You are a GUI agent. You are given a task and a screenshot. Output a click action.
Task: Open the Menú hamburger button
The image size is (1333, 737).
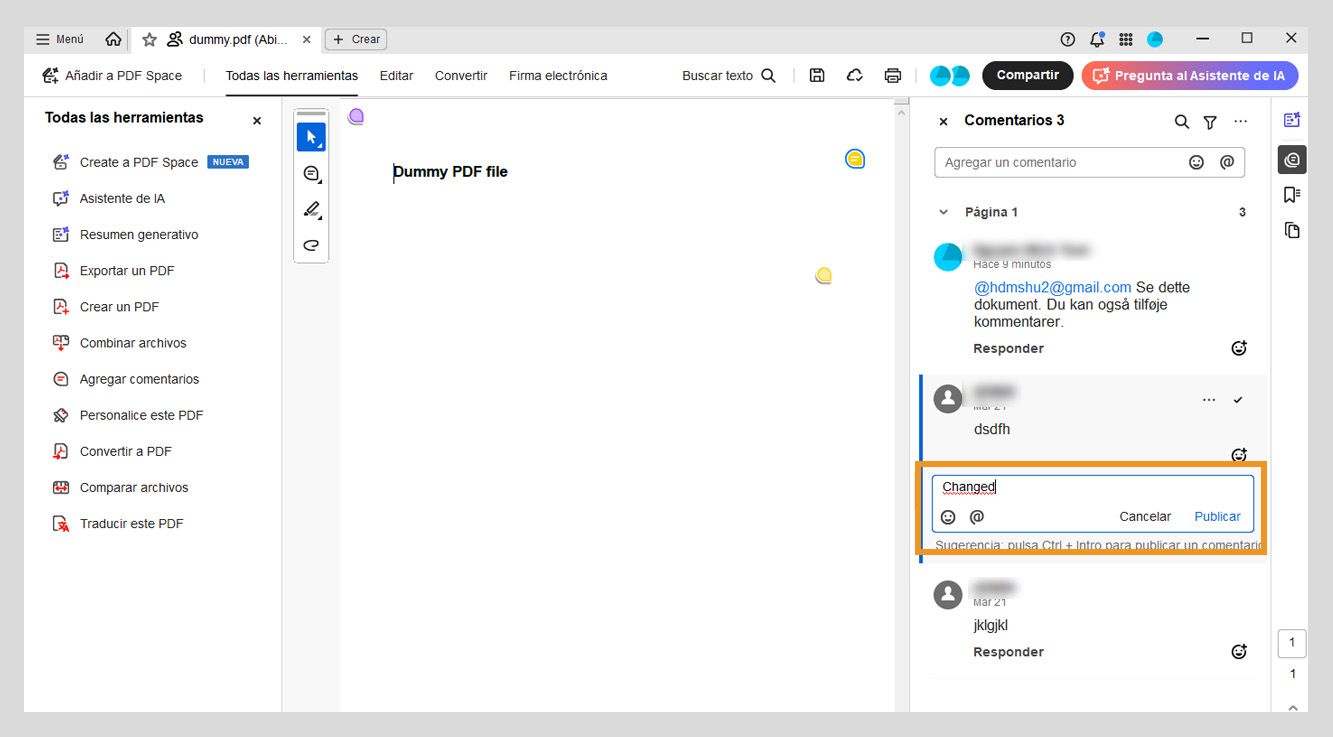(x=60, y=39)
